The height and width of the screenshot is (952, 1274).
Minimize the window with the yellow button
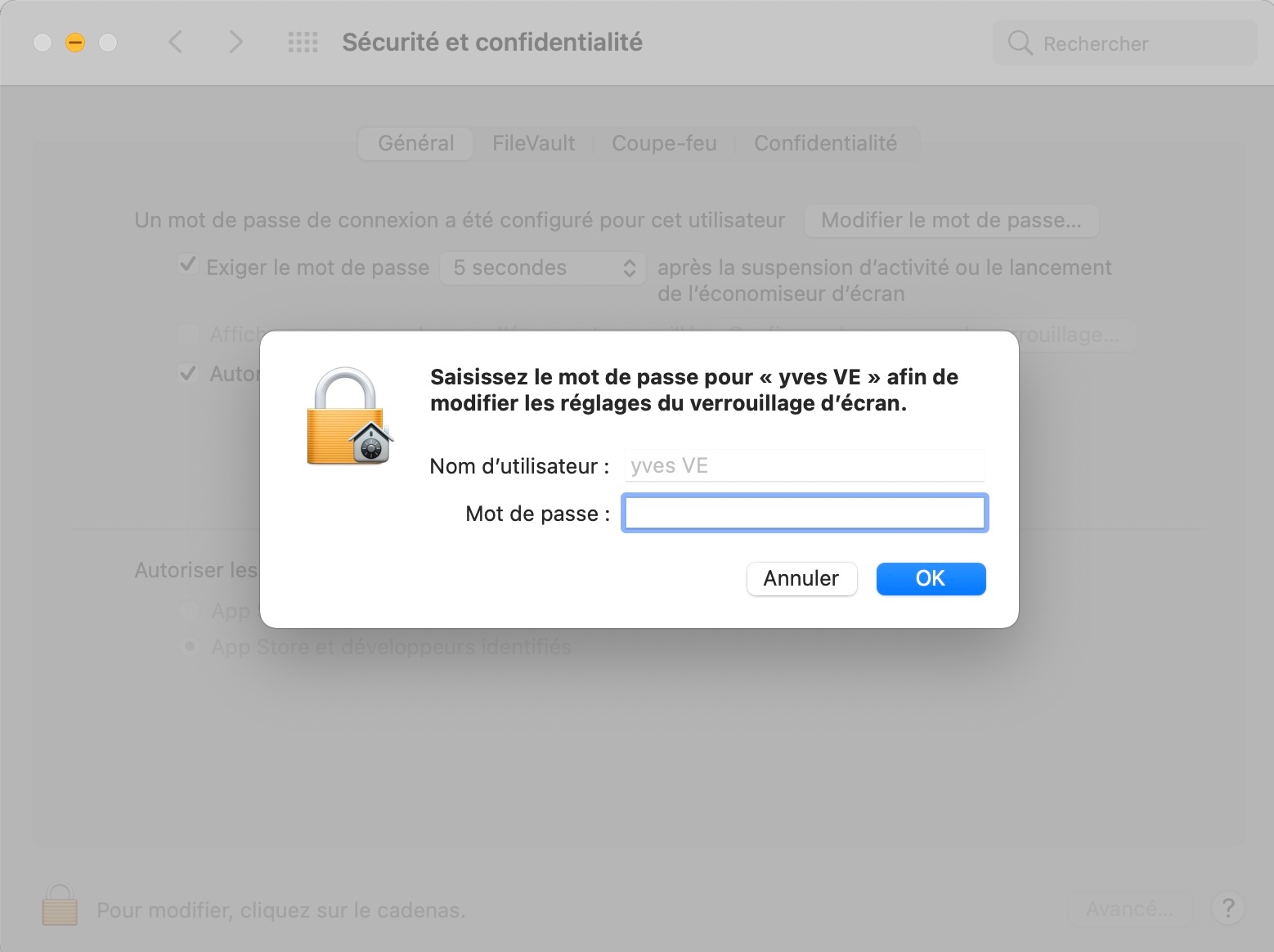(75, 43)
